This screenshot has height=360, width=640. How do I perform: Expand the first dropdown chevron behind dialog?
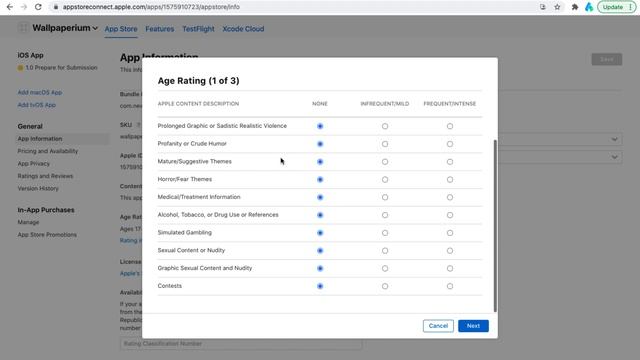[x=614, y=139]
